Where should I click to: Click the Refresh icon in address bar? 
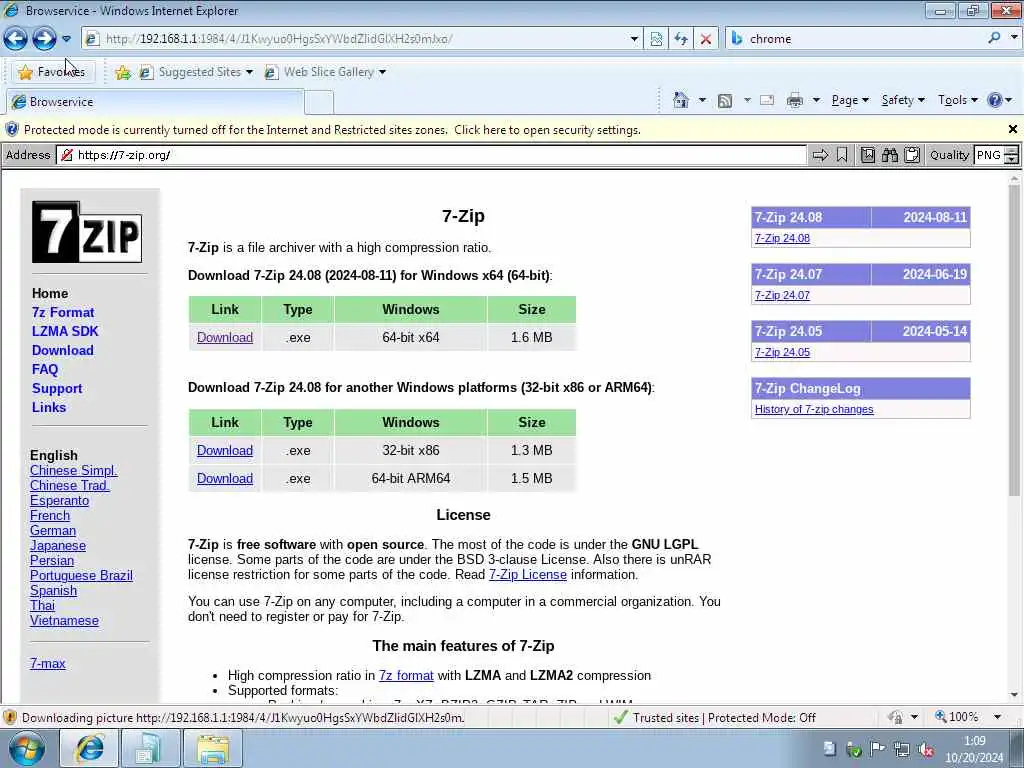click(x=681, y=39)
